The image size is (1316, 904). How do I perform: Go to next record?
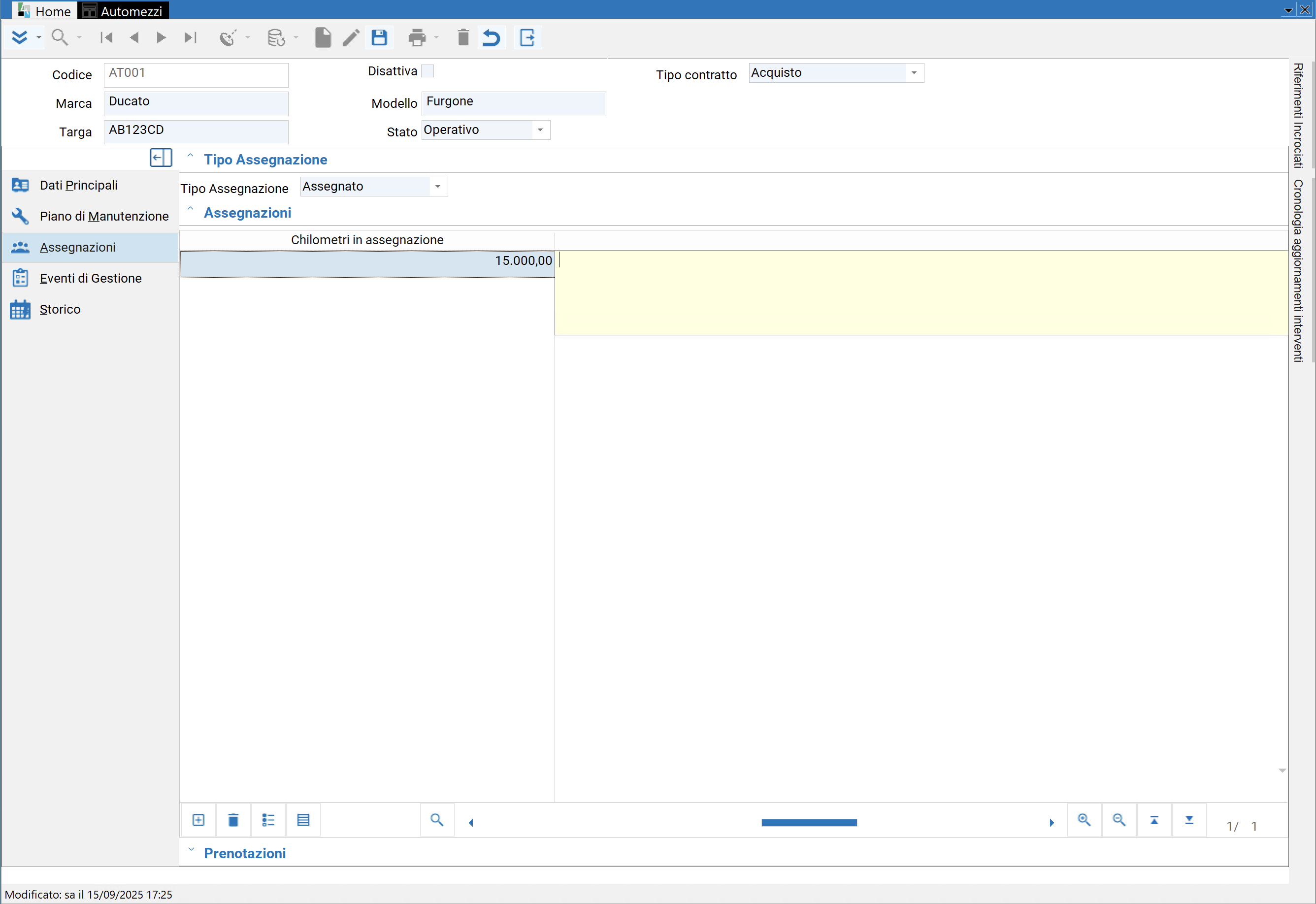pos(162,37)
